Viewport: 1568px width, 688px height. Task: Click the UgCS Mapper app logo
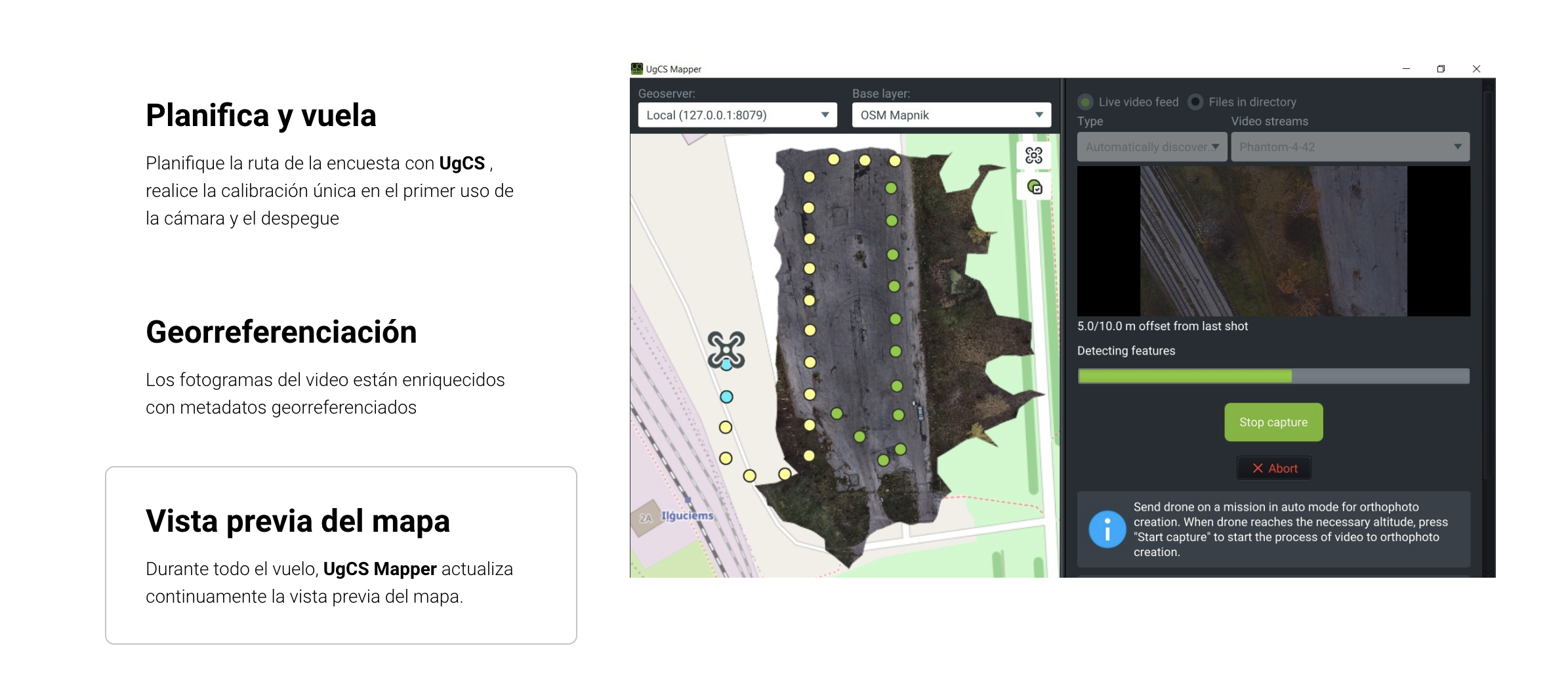coord(636,68)
